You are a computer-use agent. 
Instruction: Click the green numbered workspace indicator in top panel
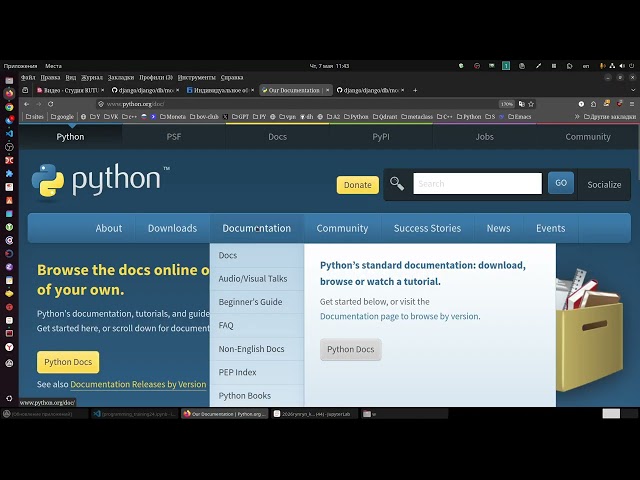pyautogui.click(x=506, y=66)
